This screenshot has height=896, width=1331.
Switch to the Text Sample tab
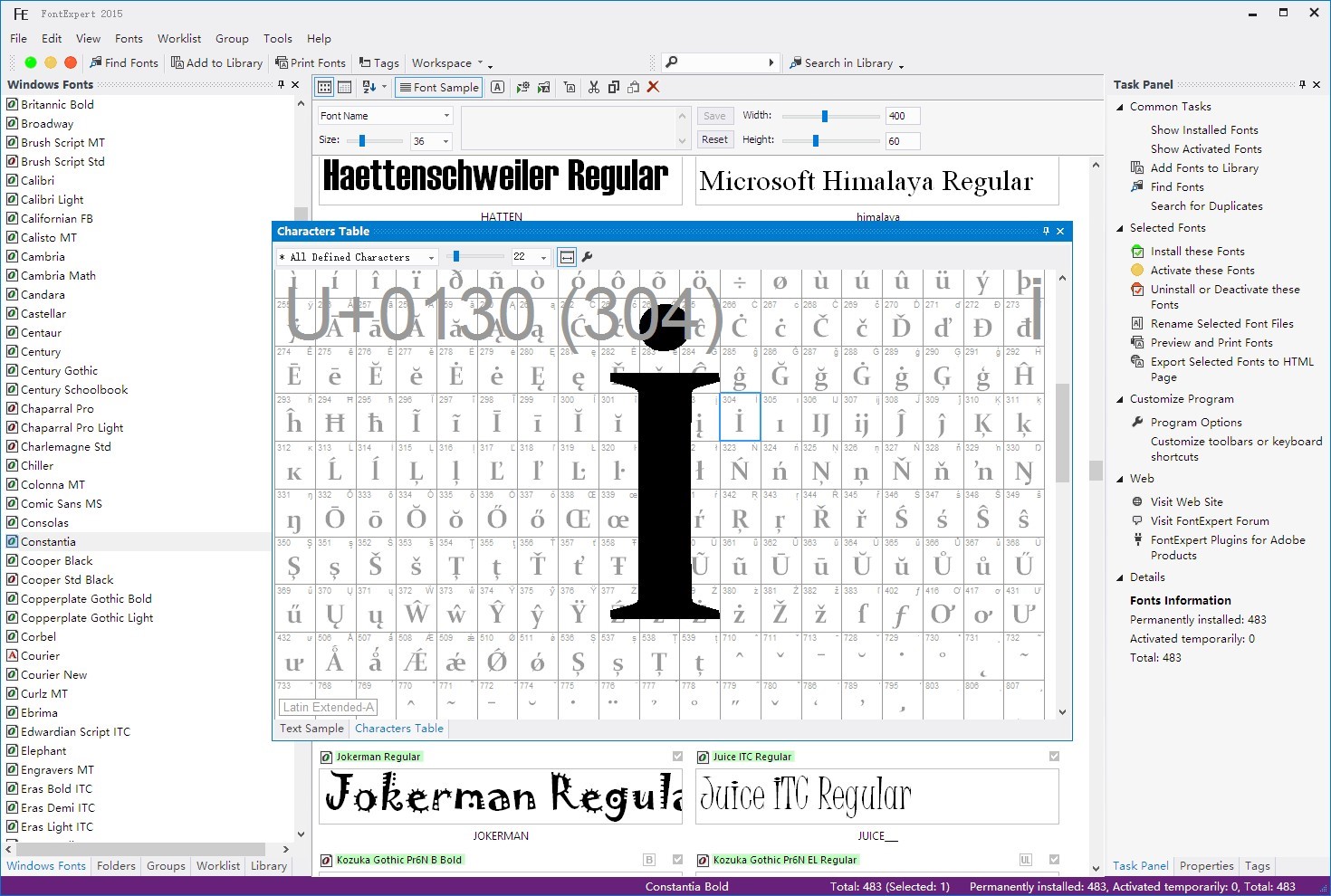point(311,729)
